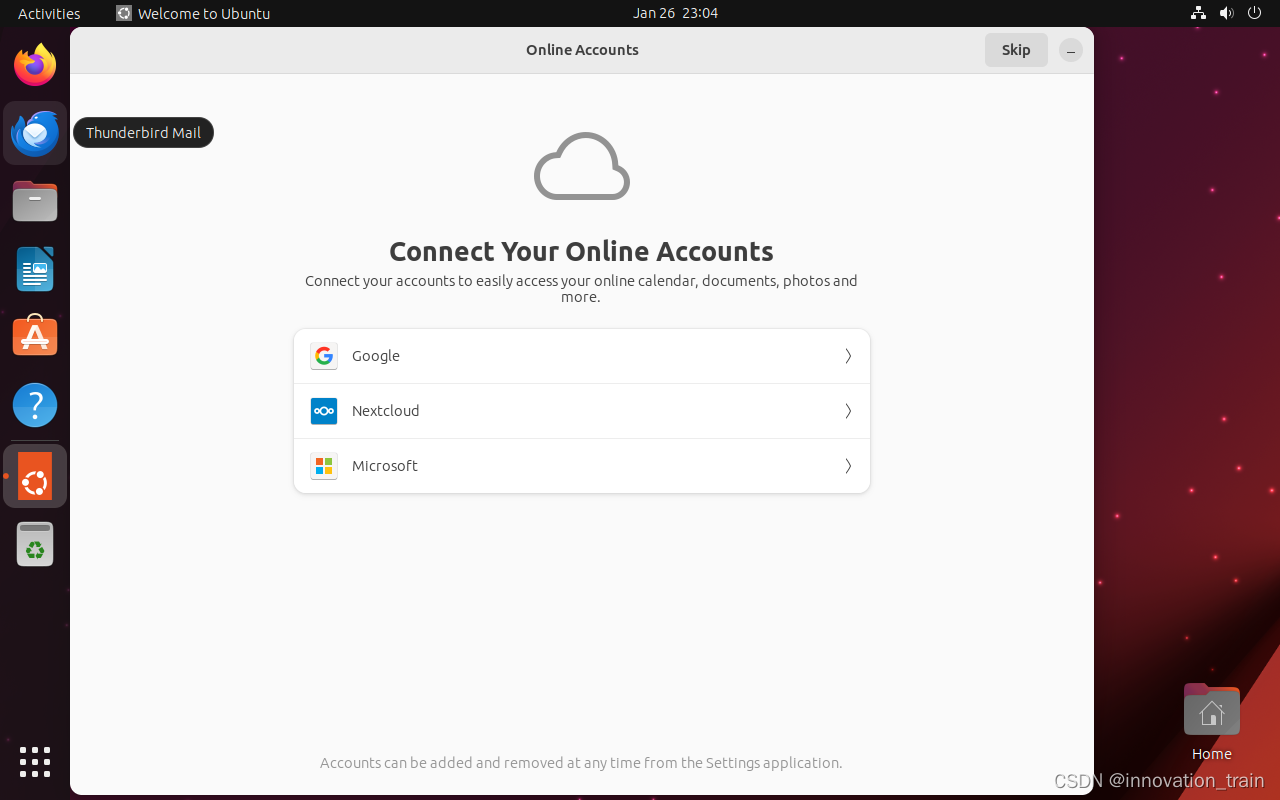This screenshot has width=1280, height=800.
Task: Open the Files application from the dock
Action: tap(35, 200)
